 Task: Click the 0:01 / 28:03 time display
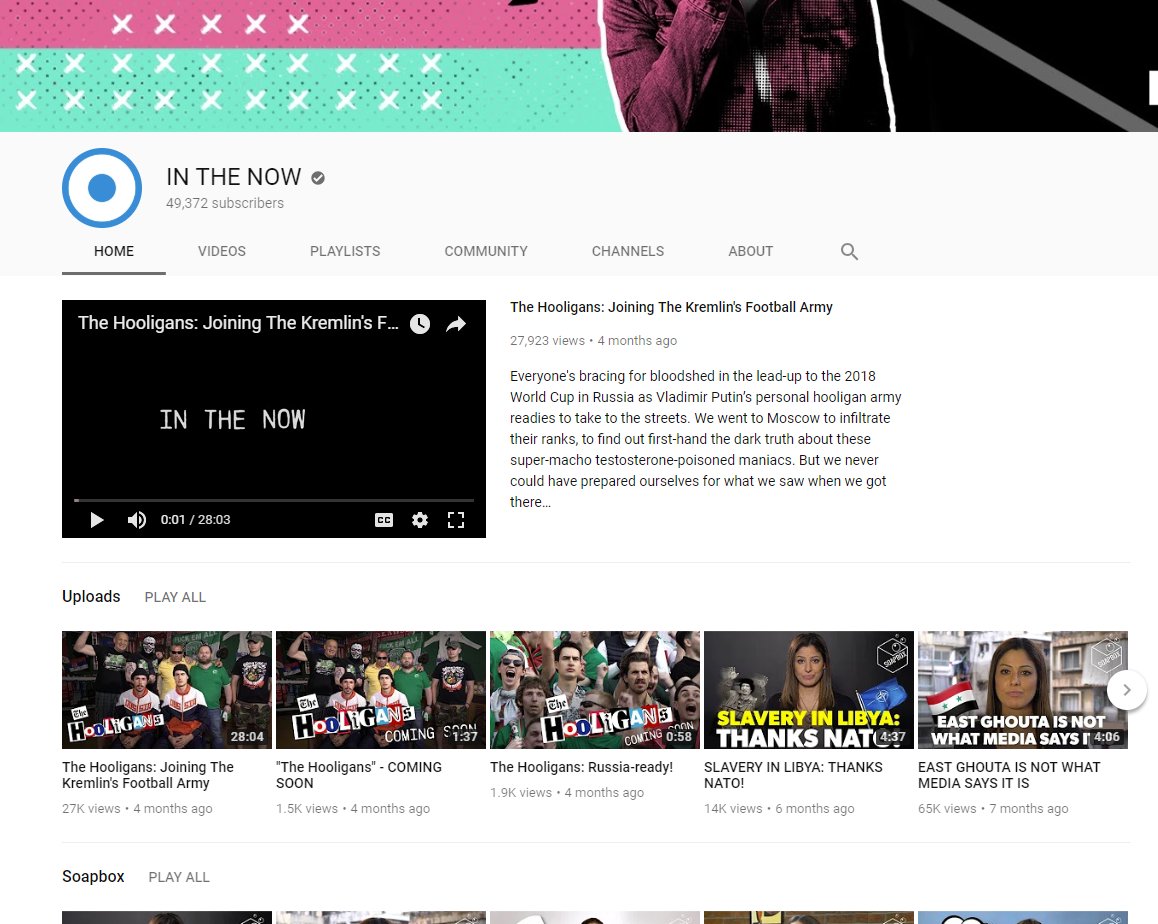coord(196,520)
